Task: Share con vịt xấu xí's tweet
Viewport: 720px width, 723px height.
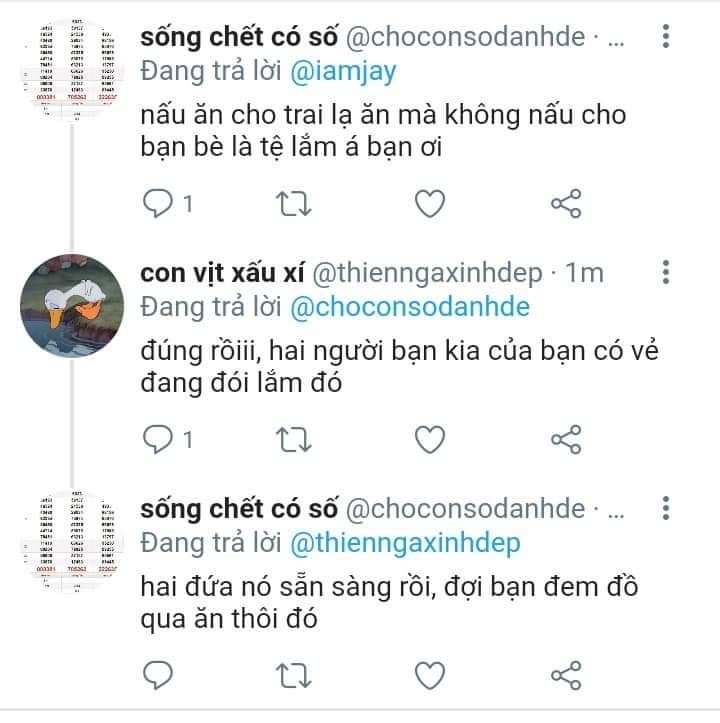Action: coord(566,439)
